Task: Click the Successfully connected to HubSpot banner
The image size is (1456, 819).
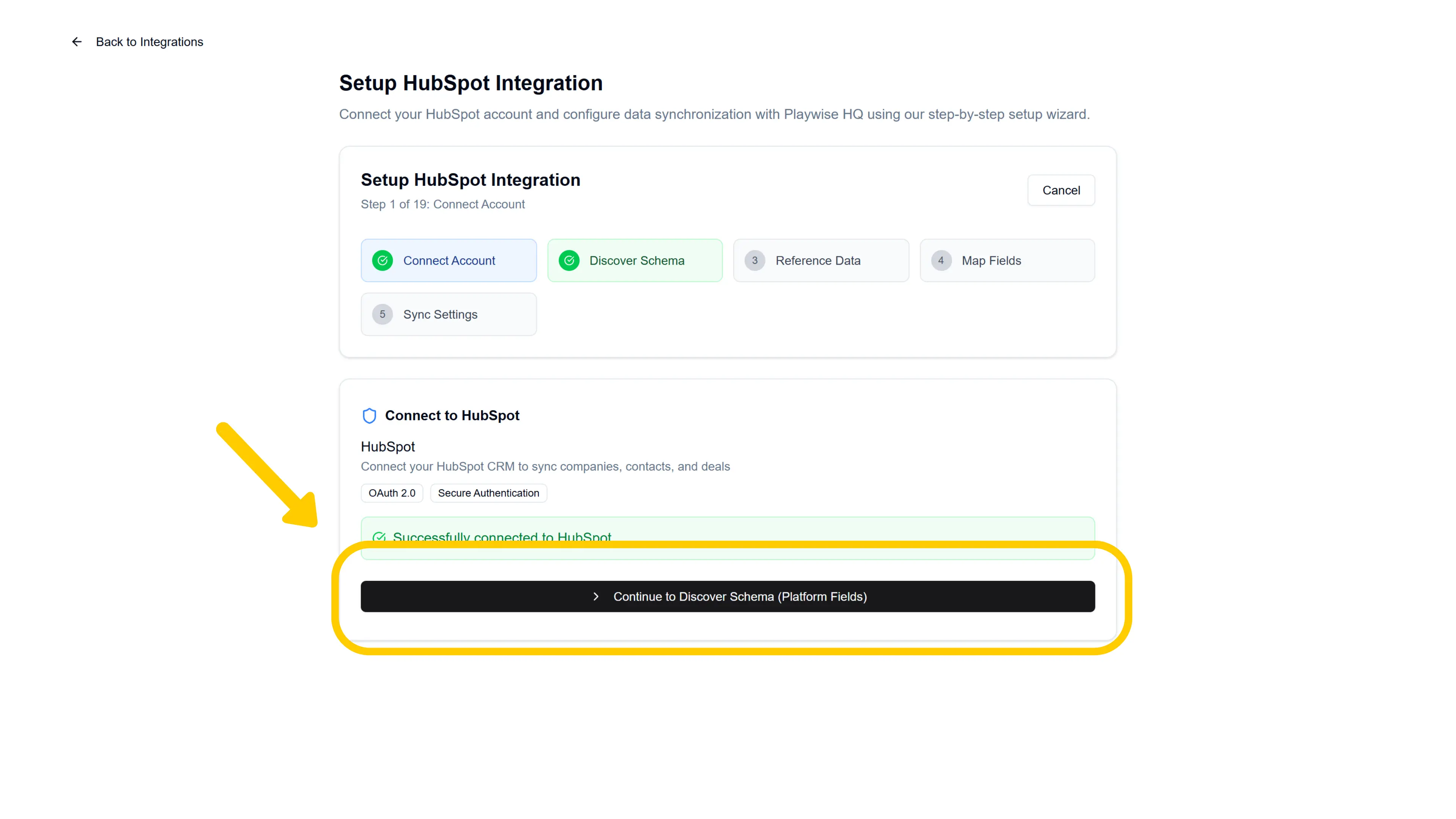Action: click(728, 538)
